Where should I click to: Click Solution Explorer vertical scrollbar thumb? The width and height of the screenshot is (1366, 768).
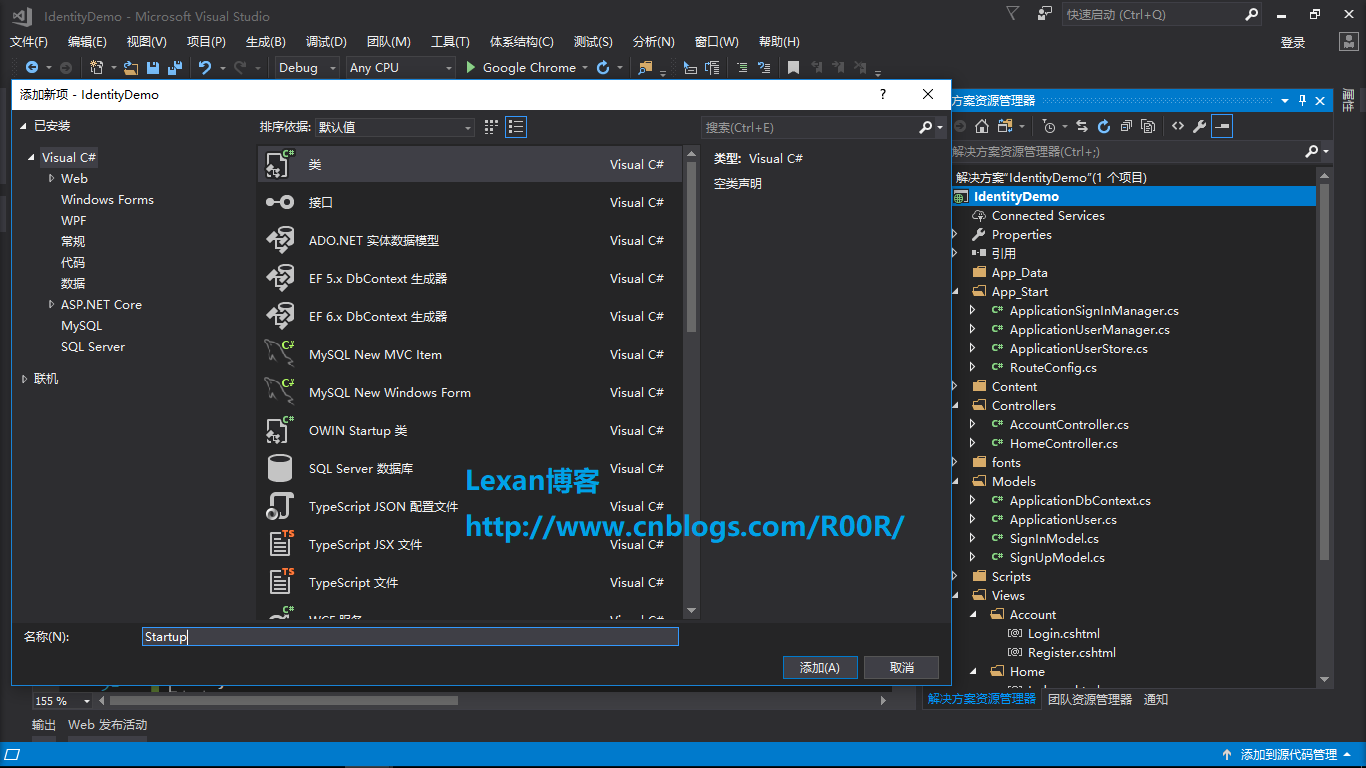coord(1325,372)
